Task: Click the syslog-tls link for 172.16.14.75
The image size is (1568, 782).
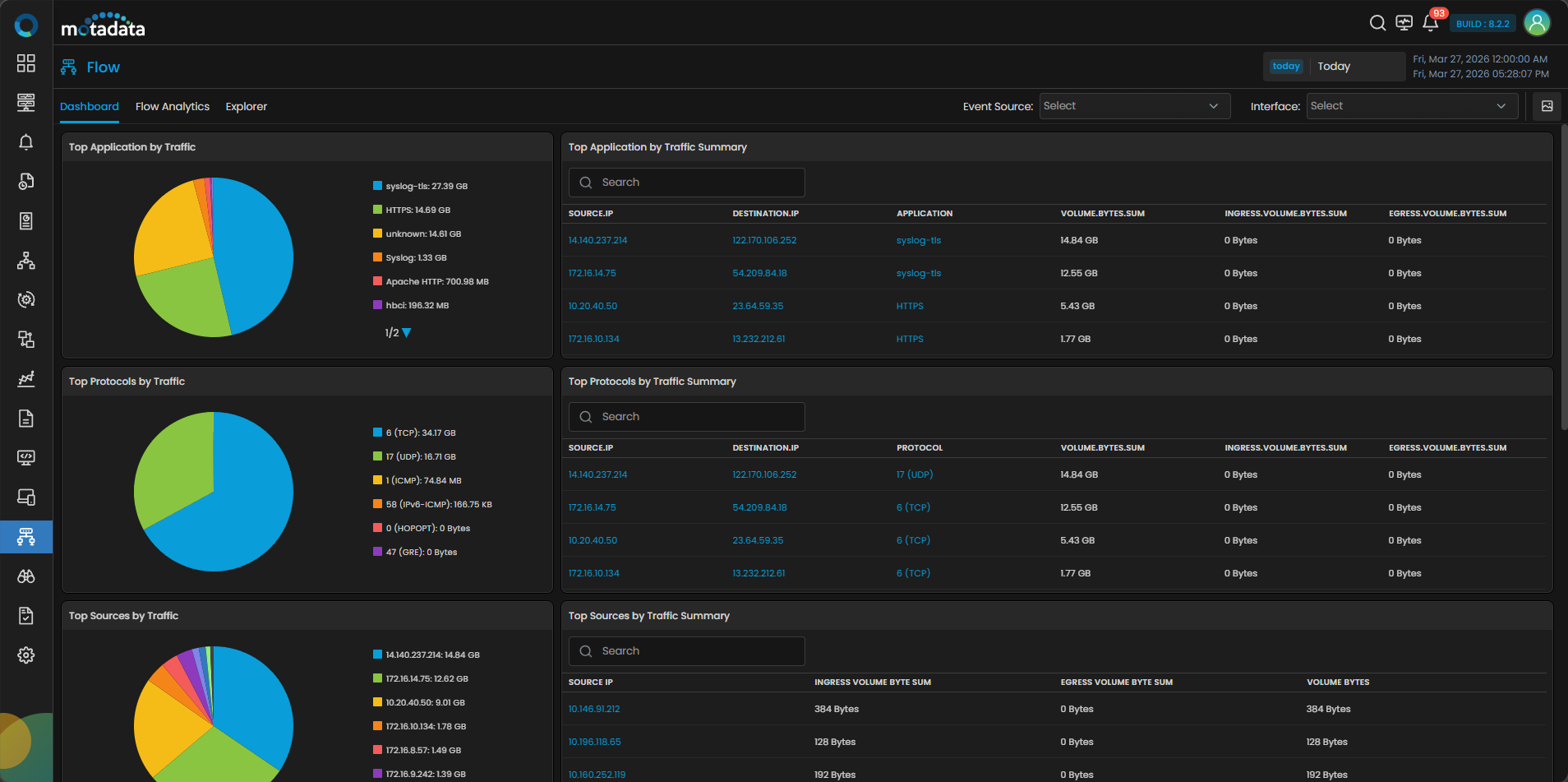Action: 919,273
